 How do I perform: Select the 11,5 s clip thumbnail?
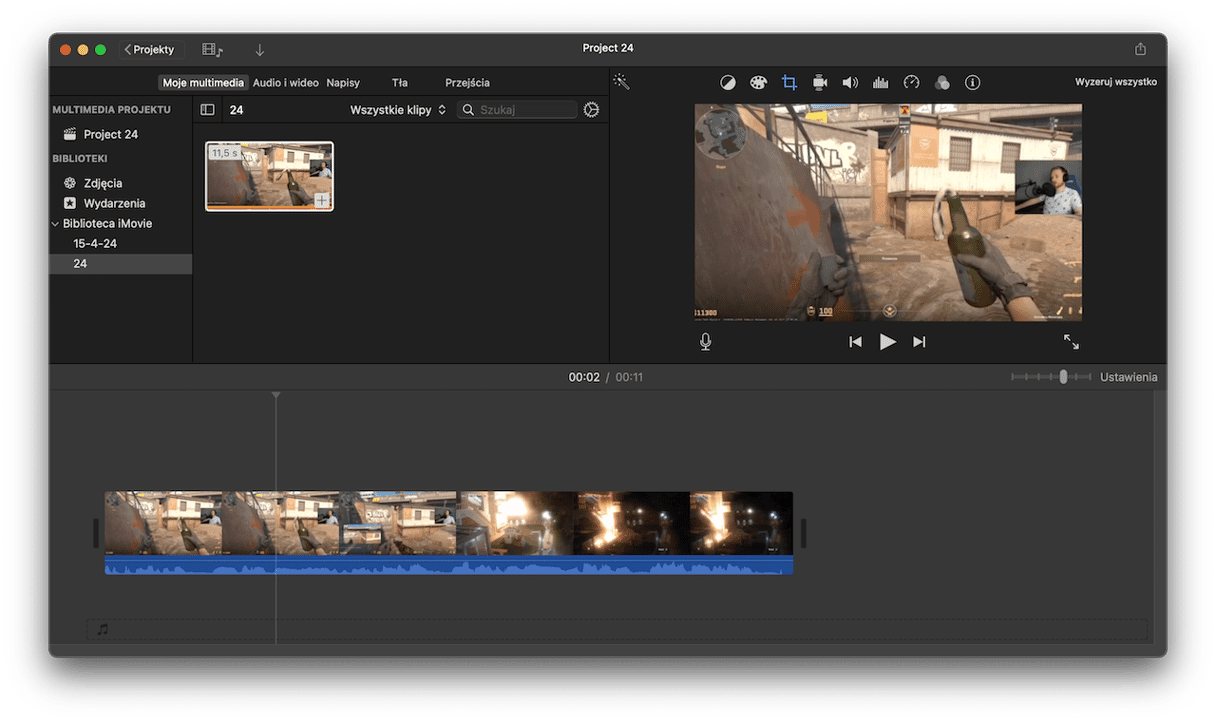(269, 176)
